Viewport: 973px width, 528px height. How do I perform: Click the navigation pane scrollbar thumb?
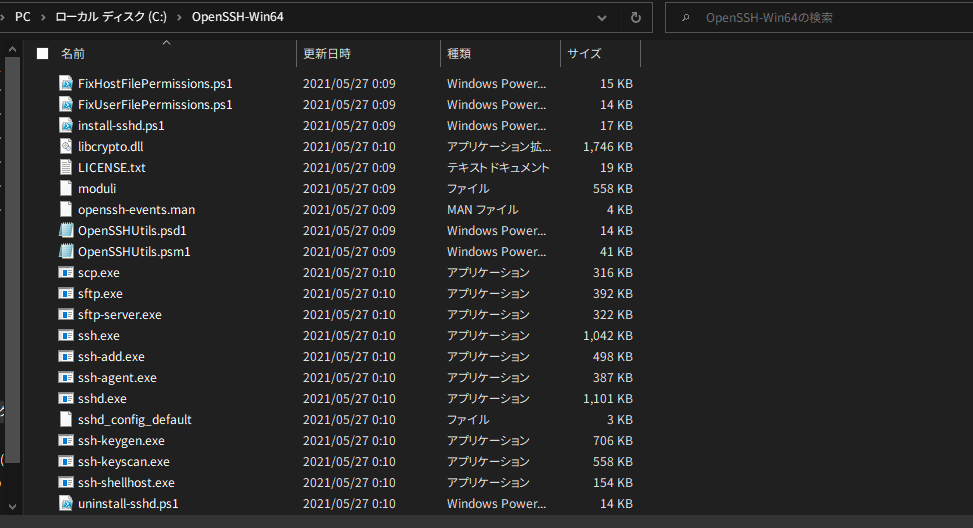pyautogui.click(x=12, y=260)
